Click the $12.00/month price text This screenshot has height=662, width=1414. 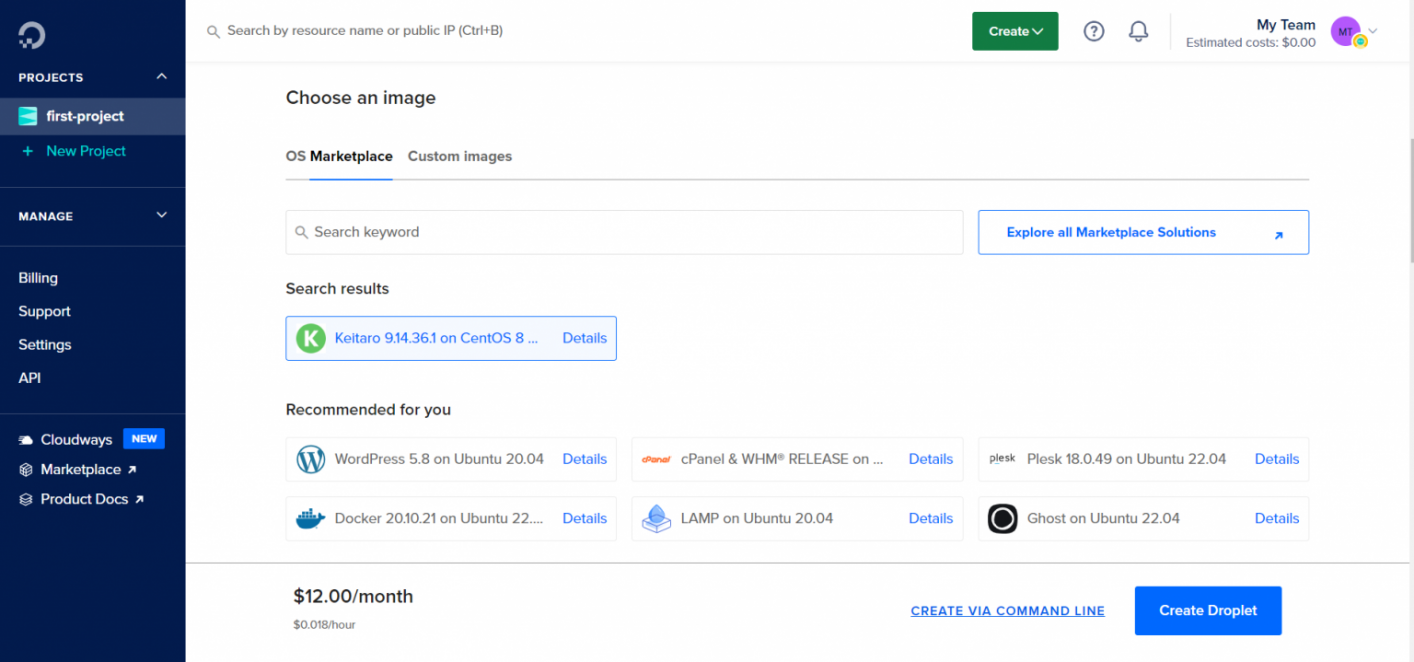click(353, 596)
